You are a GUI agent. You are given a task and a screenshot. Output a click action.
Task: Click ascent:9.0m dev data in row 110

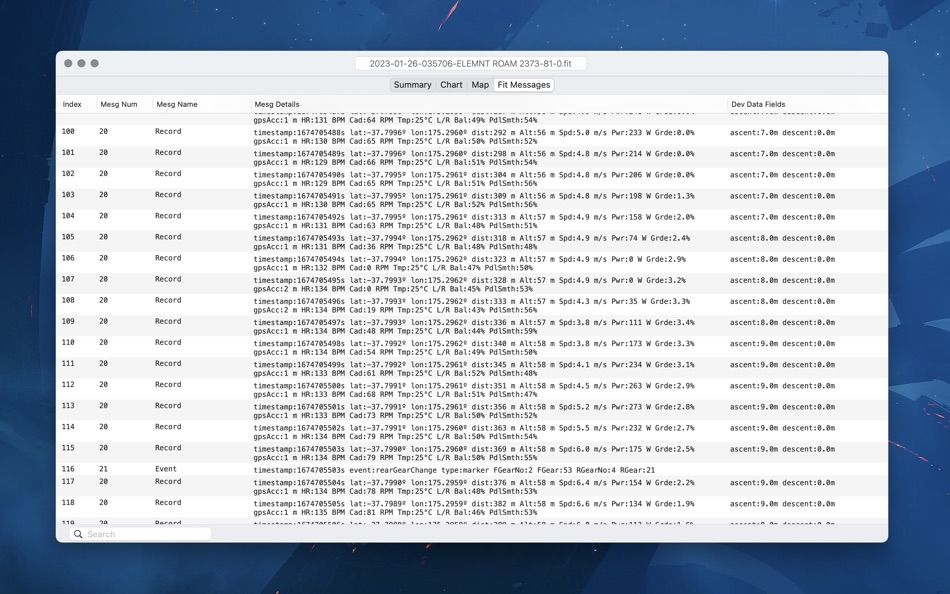[x=782, y=344]
